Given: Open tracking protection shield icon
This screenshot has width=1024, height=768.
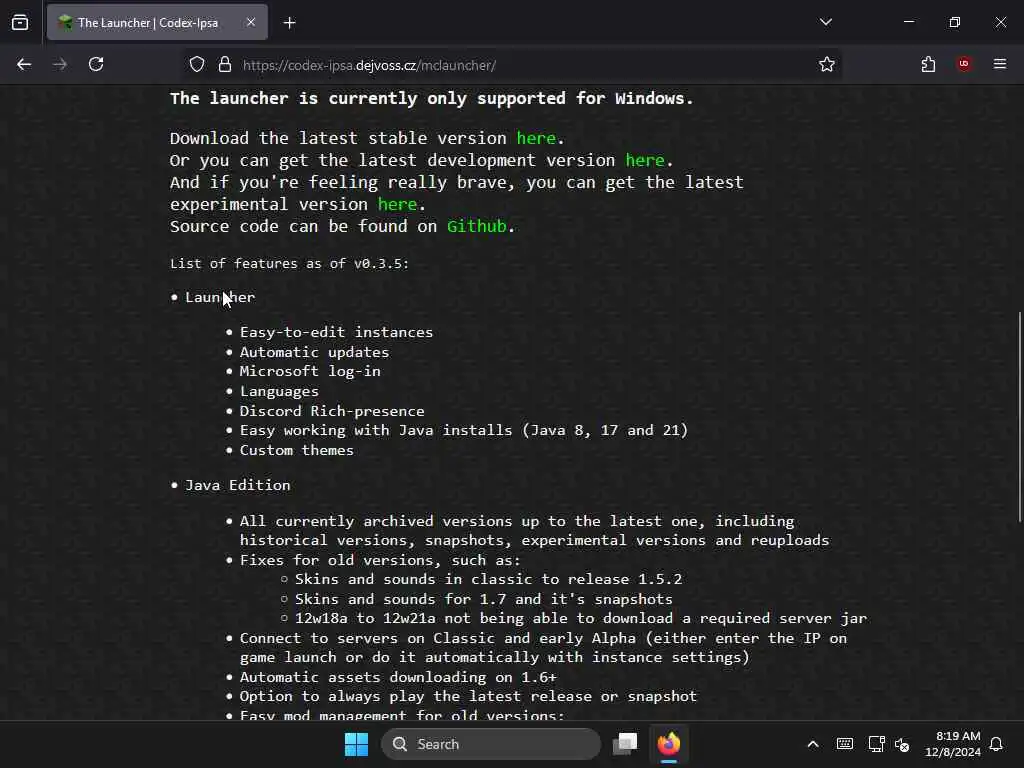Looking at the screenshot, I should 197,65.
